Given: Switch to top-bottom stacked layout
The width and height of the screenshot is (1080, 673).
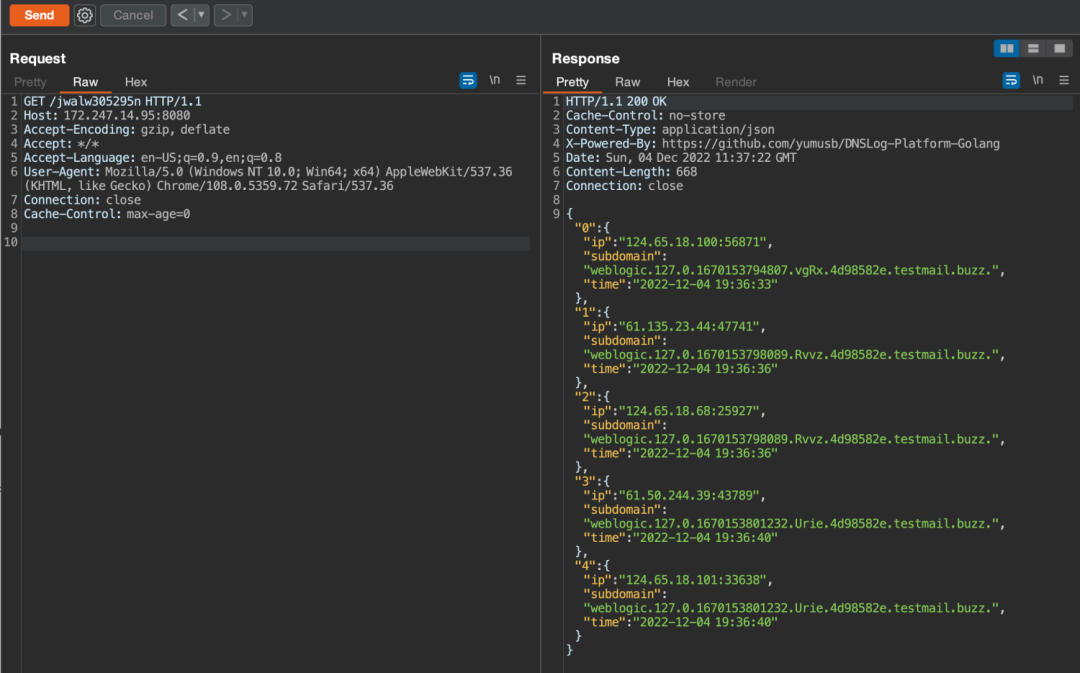Looking at the screenshot, I should pos(1032,48).
